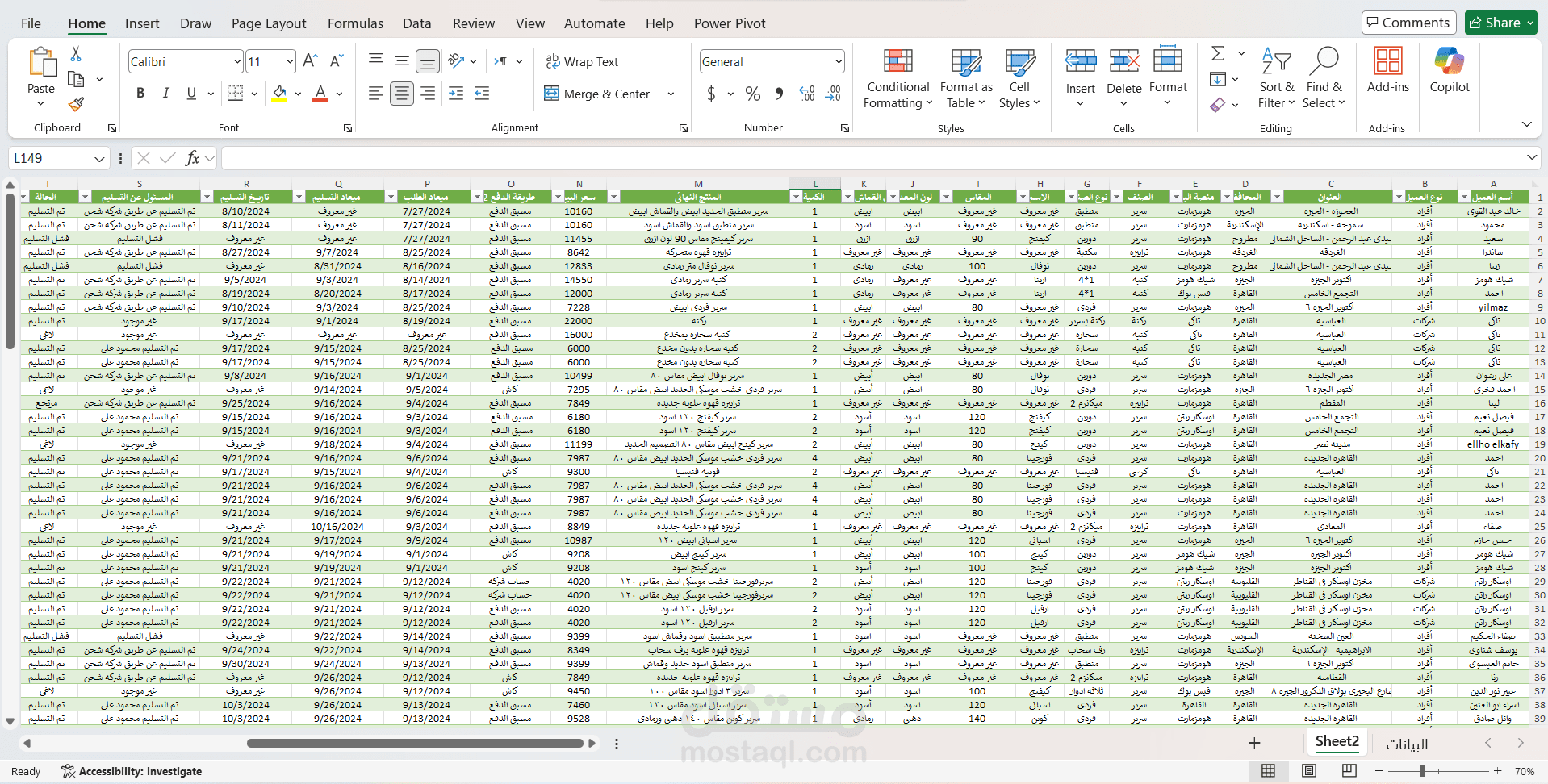Click the Increase Decimal icon
The image size is (1548, 784).
pyautogui.click(x=807, y=94)
